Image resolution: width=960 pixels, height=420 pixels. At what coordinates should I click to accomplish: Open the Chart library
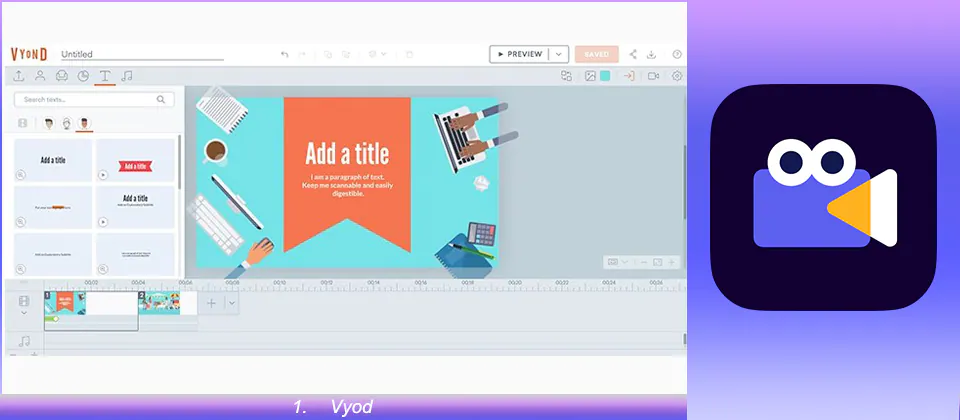(83, 76)
